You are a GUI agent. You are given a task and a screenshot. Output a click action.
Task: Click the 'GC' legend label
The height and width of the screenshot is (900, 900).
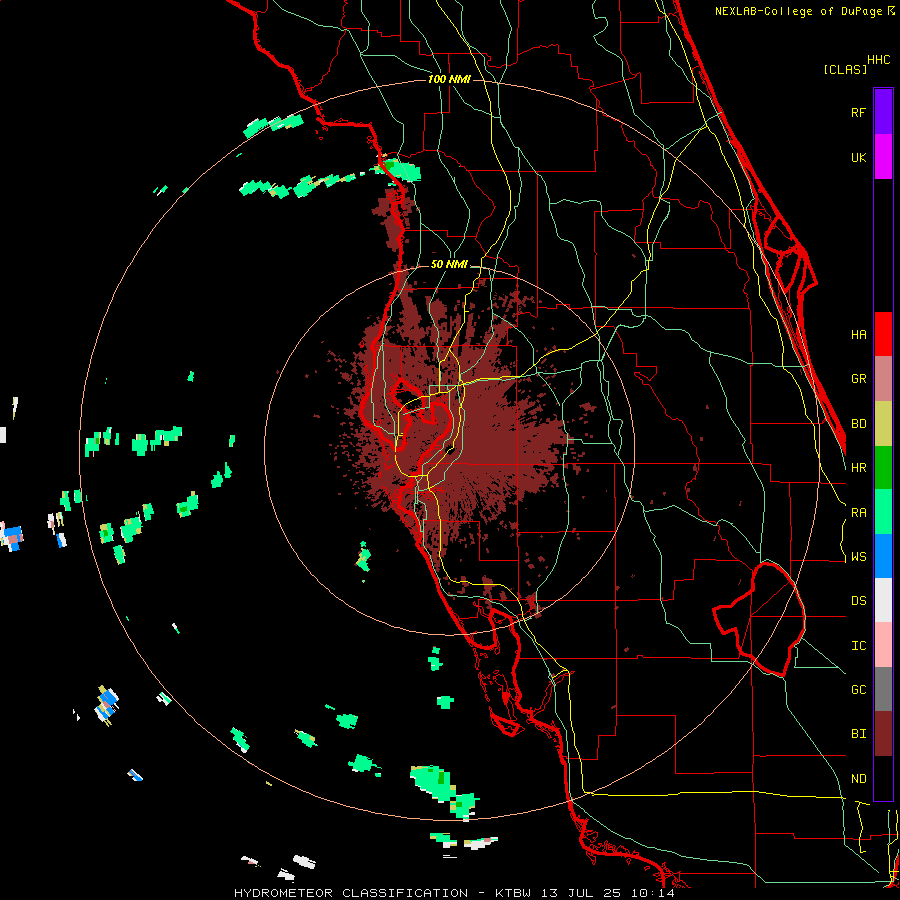click(x=858, y=690)
